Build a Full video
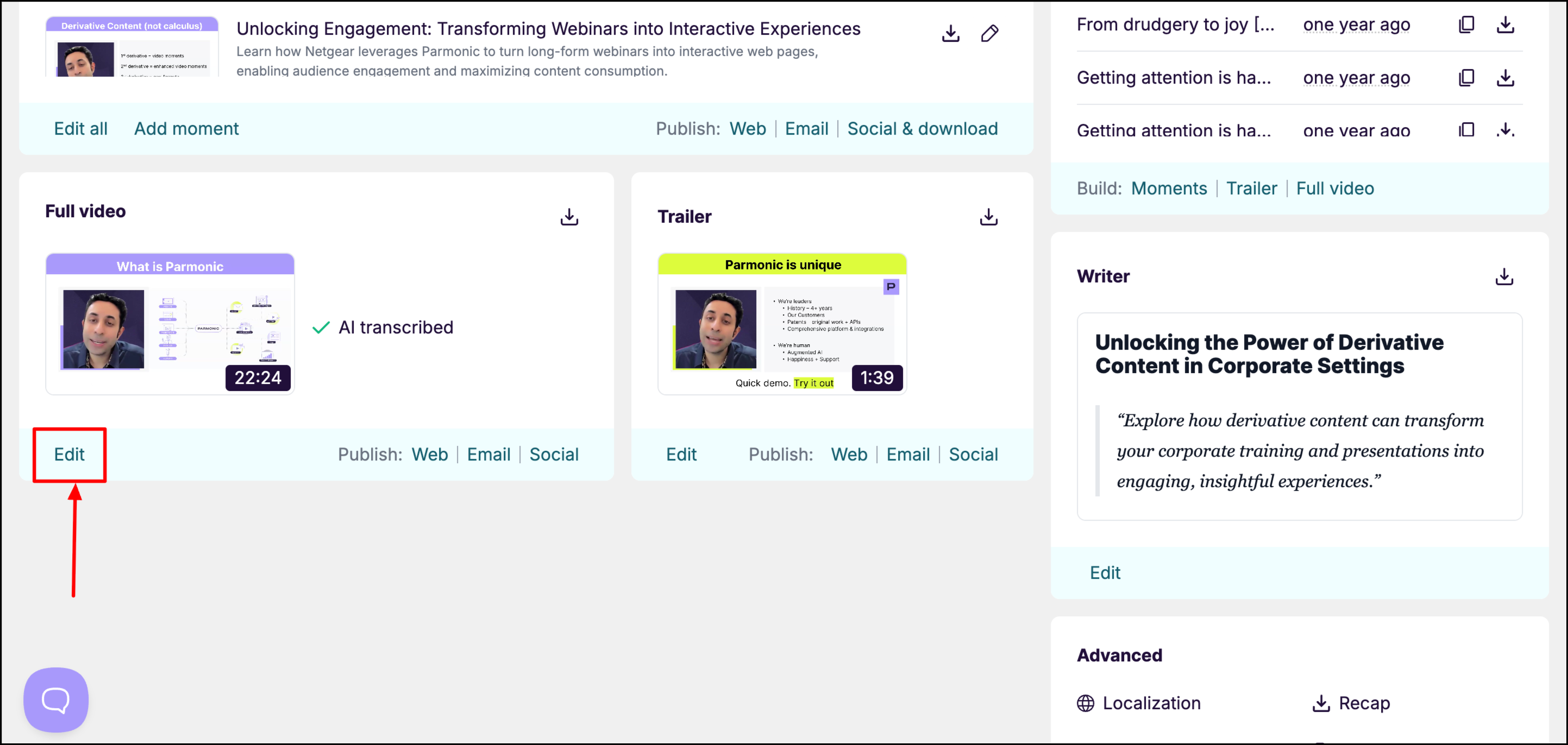Screen dimensions: 1568x745 [x=1335, y=188]
